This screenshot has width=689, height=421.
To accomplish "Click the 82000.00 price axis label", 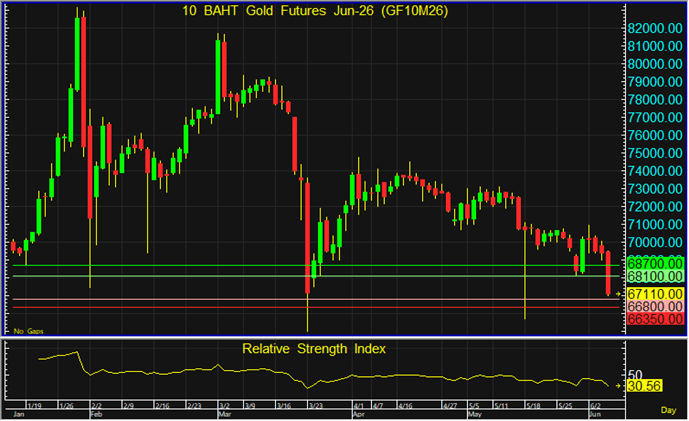I will (x=655, y=29).
